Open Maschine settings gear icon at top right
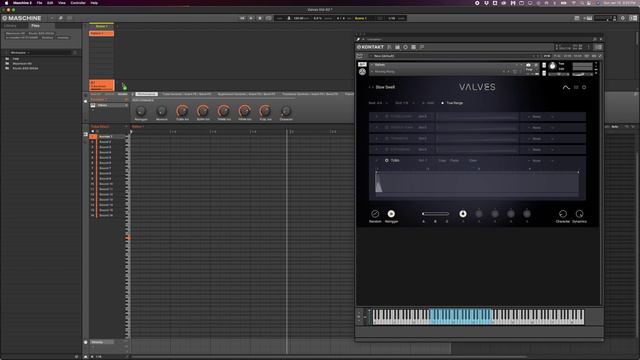 [622, 18]
